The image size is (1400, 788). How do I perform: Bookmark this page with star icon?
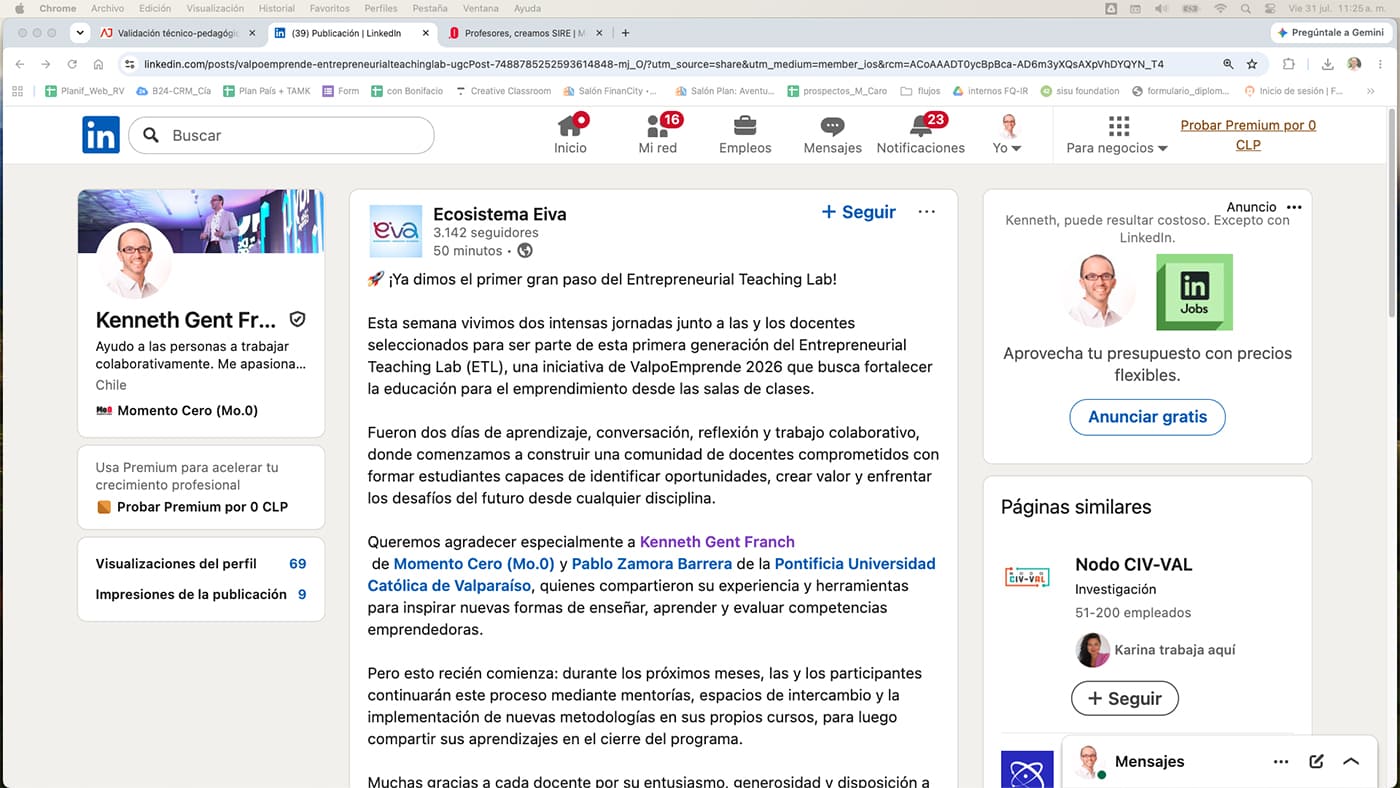pyautogui.click(x=1252, y=64)
